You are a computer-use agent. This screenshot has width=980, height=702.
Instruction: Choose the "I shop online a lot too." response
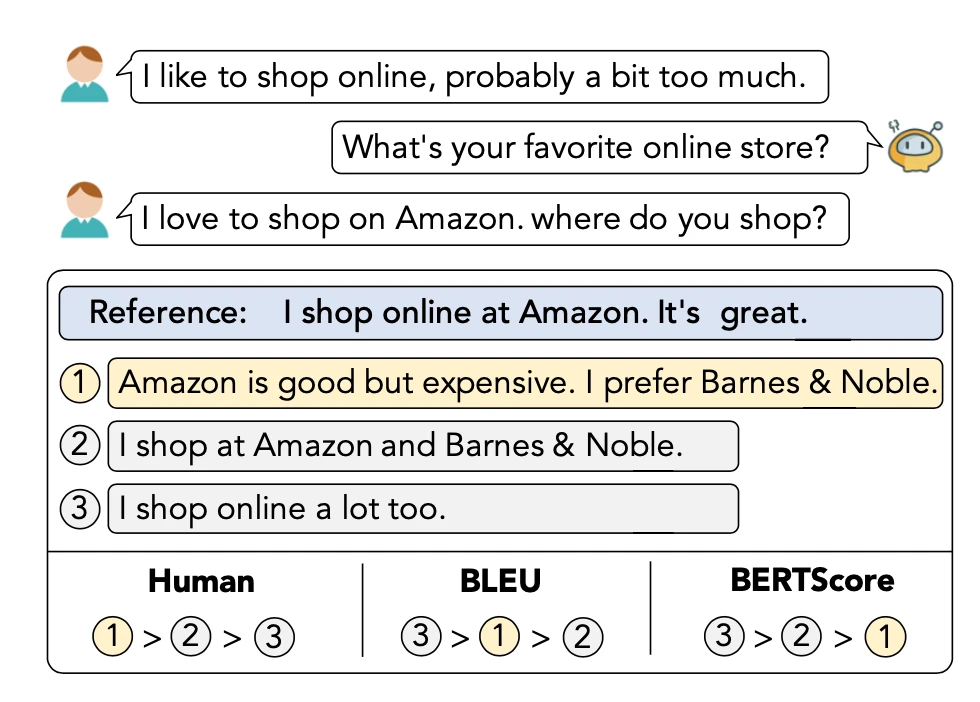[x=423, y=509]
